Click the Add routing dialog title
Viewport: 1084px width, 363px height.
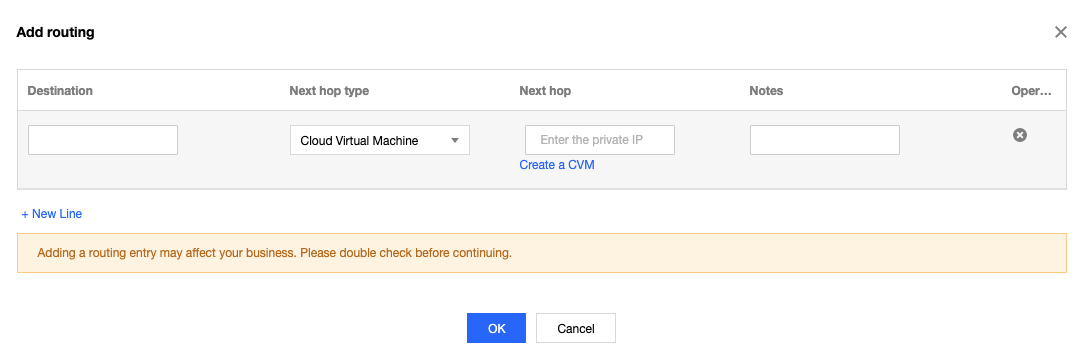(x=55, y=32)
